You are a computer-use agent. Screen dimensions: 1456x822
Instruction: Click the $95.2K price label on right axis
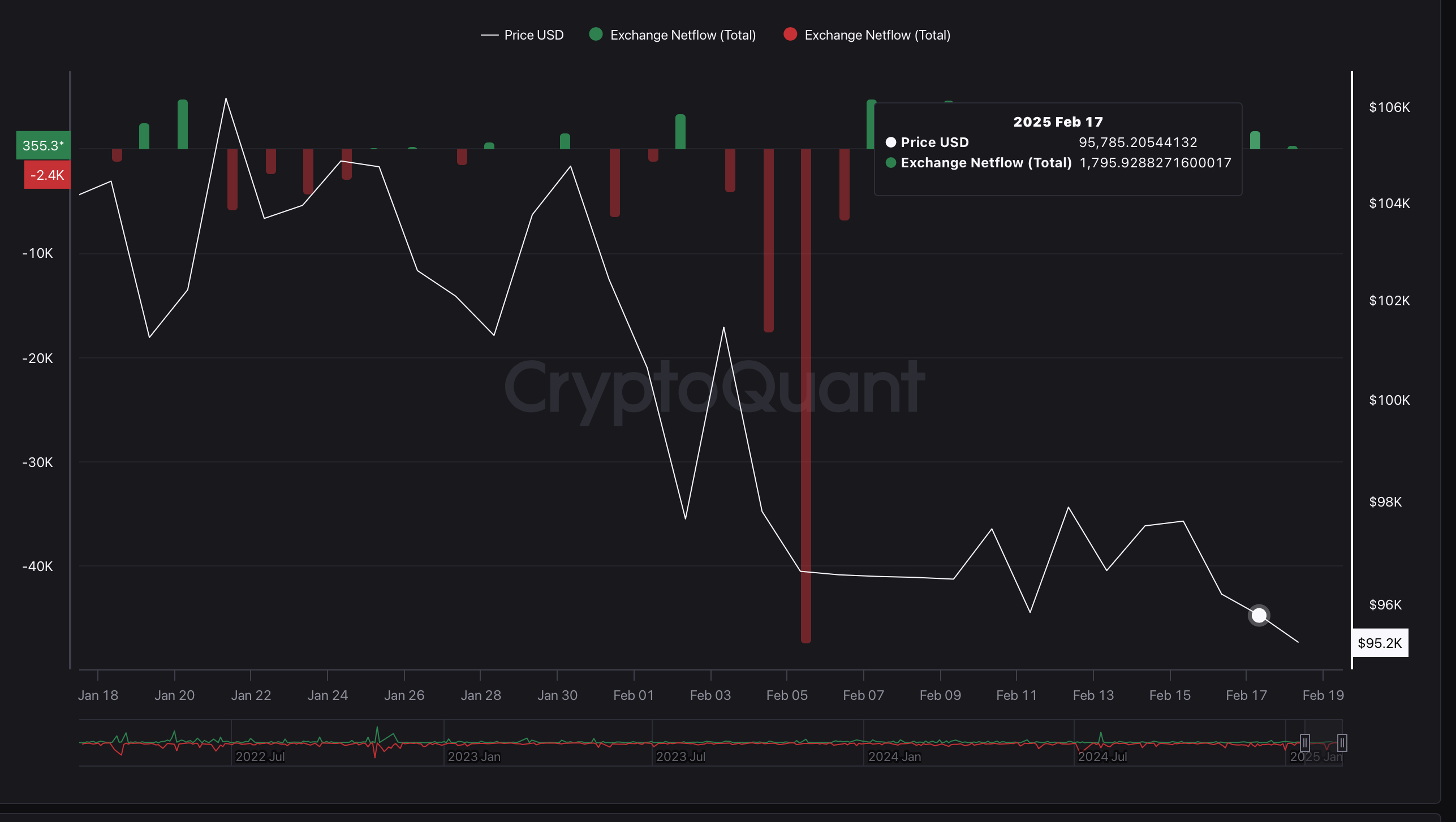(x=1380, y=643)
